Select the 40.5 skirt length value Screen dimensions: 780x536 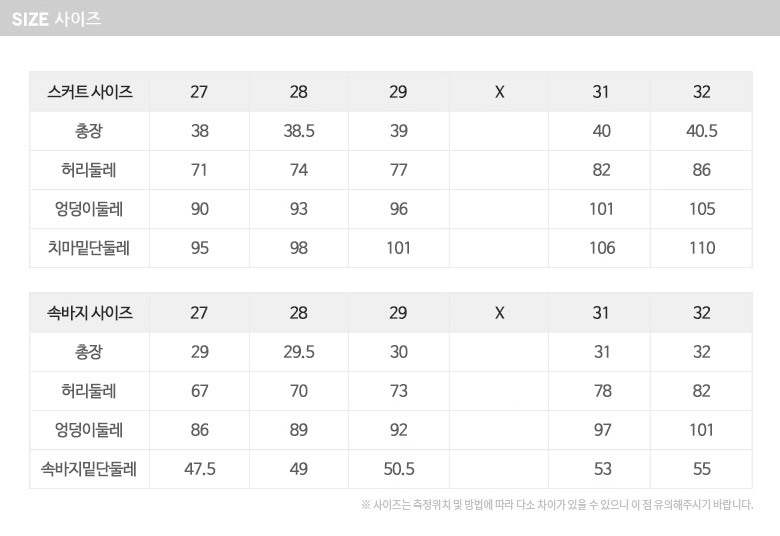702,131
